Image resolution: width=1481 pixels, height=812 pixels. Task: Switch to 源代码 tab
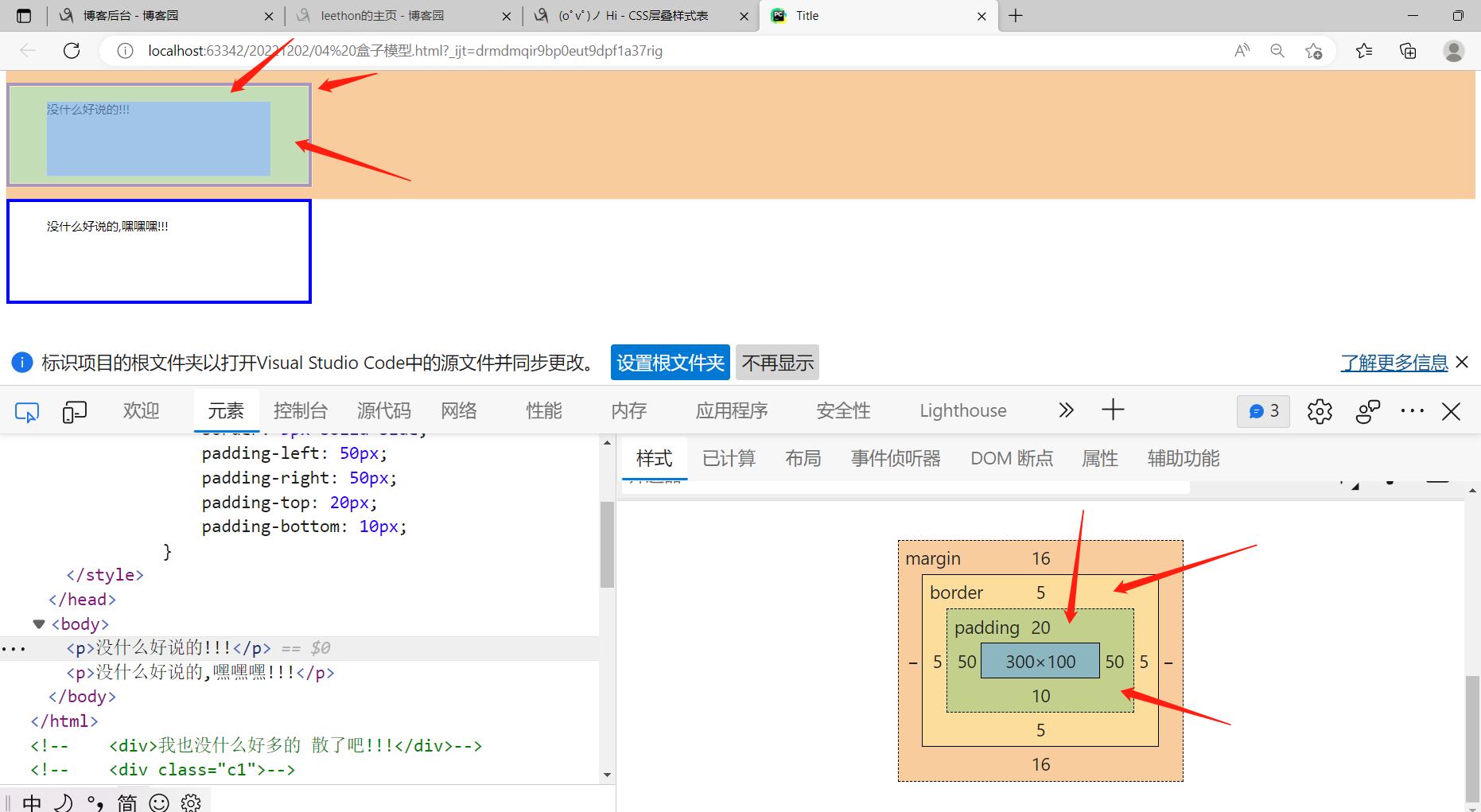[384, 410]
